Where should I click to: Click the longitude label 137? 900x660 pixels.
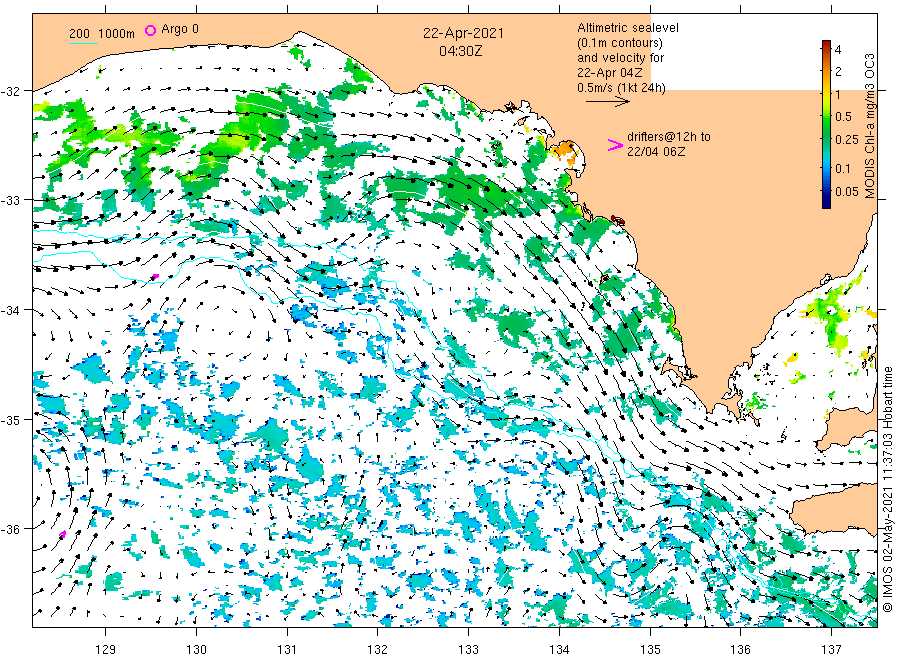click(832, 650)
